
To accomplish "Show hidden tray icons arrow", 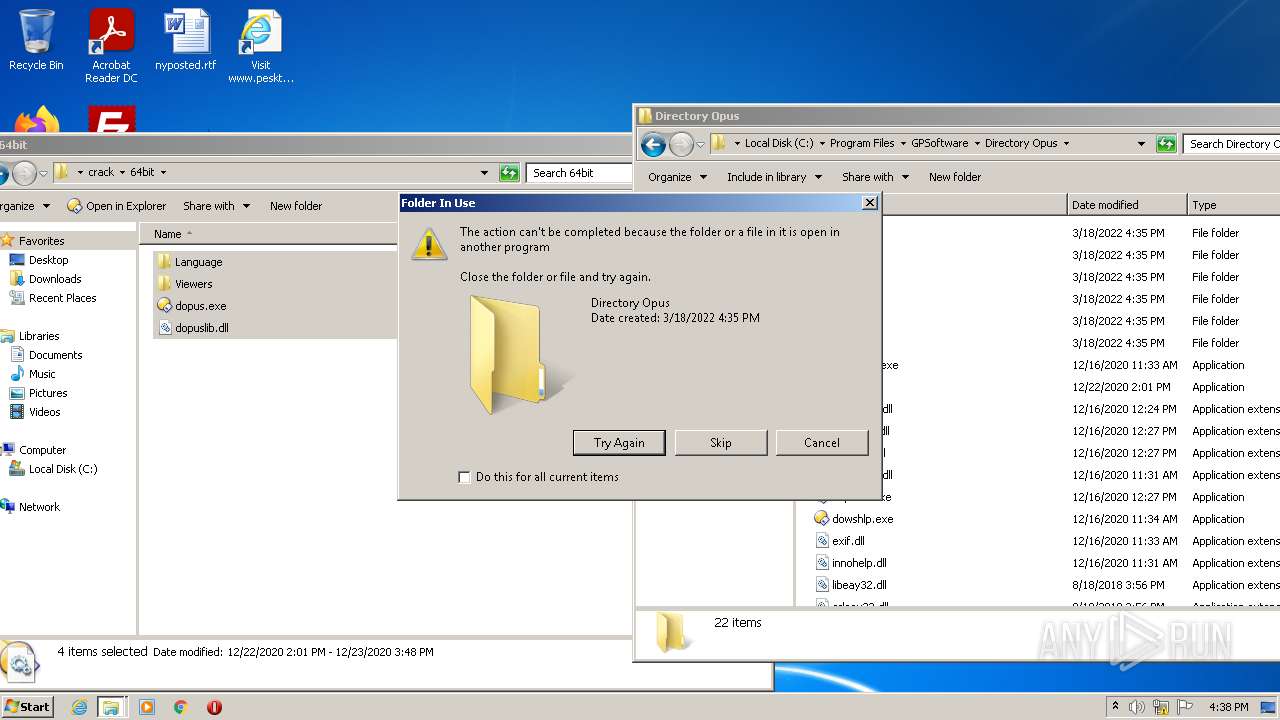I will [x=1115, y=706].
